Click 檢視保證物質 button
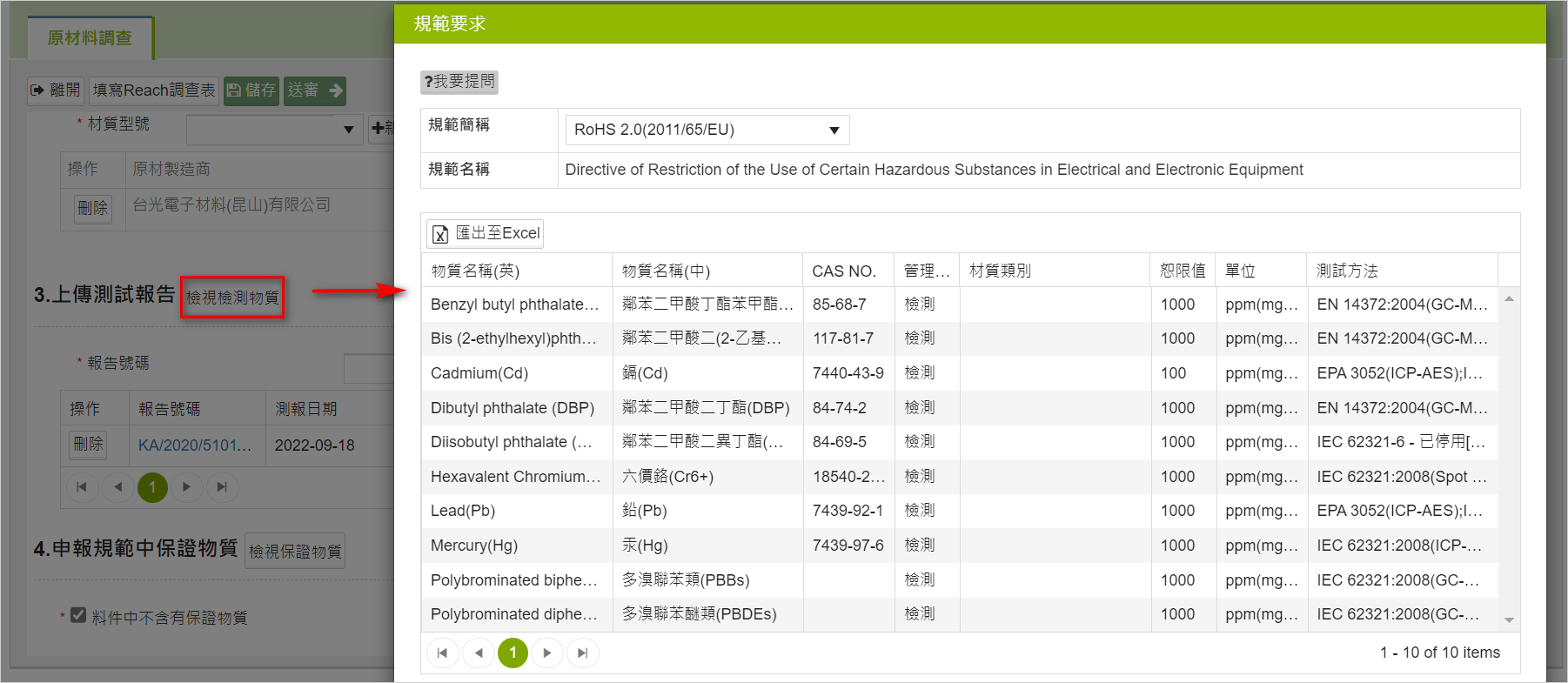 click(295, 551)
